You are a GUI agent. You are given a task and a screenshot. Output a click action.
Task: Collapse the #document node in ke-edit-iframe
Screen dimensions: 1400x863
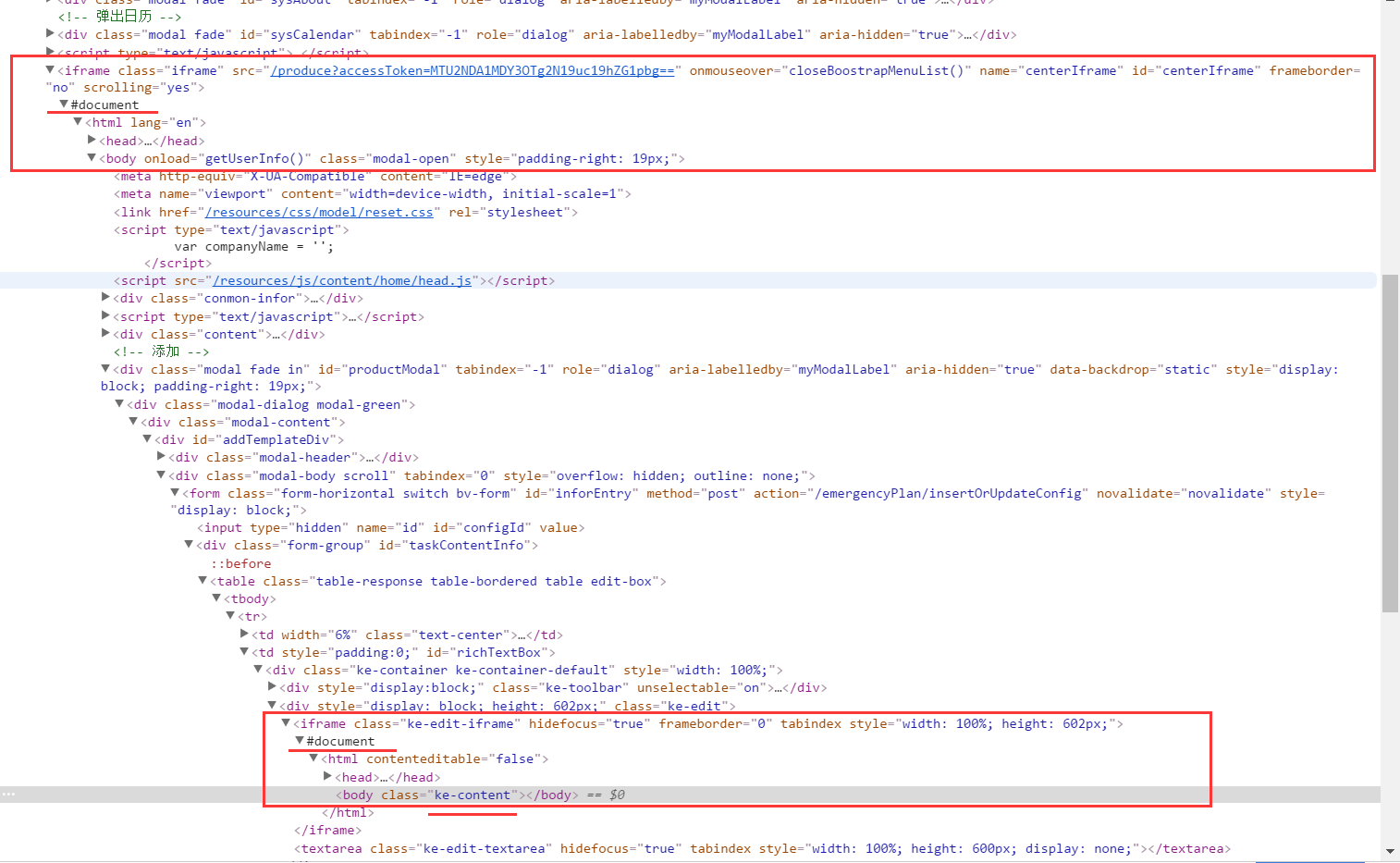pyautogui.click(x=300, y=740)
